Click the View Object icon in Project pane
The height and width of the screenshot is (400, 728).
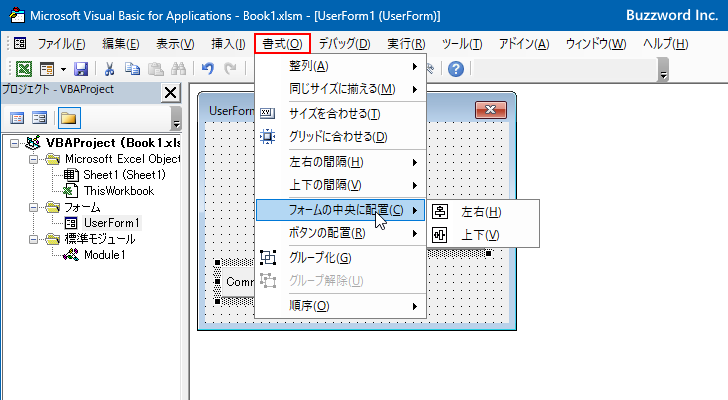(39, 118)
